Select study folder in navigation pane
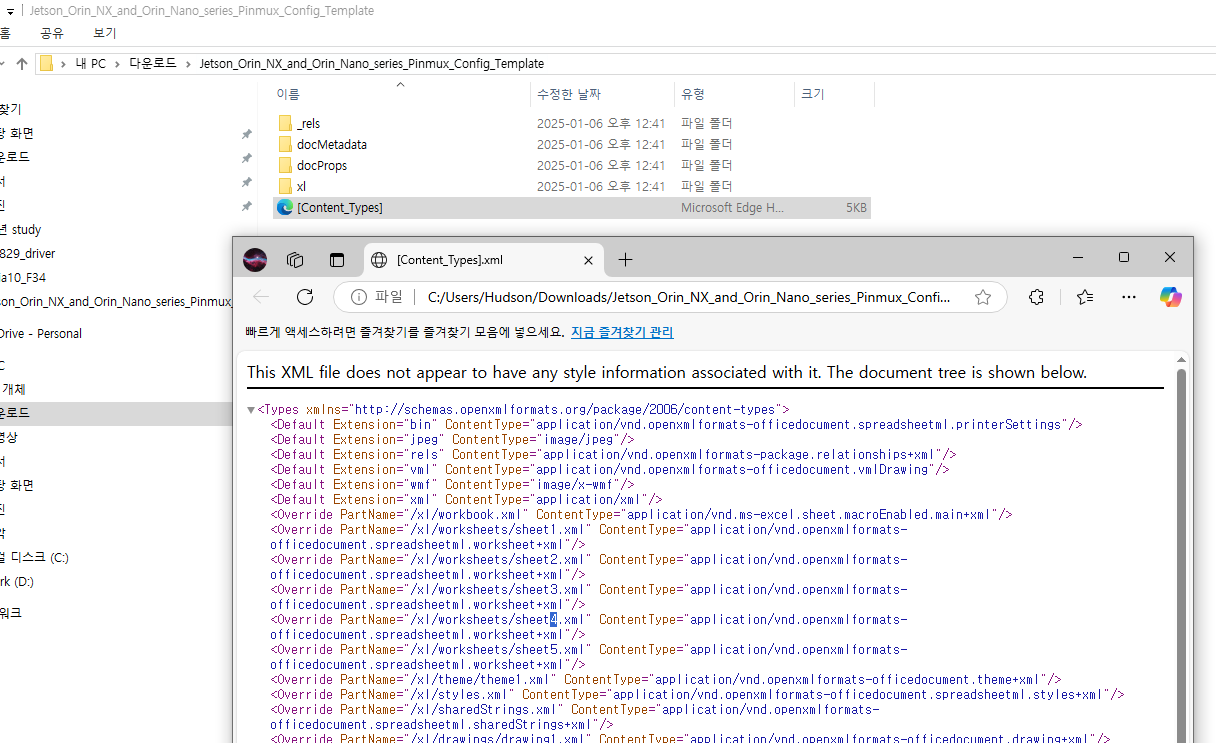 tap(20, 229)
